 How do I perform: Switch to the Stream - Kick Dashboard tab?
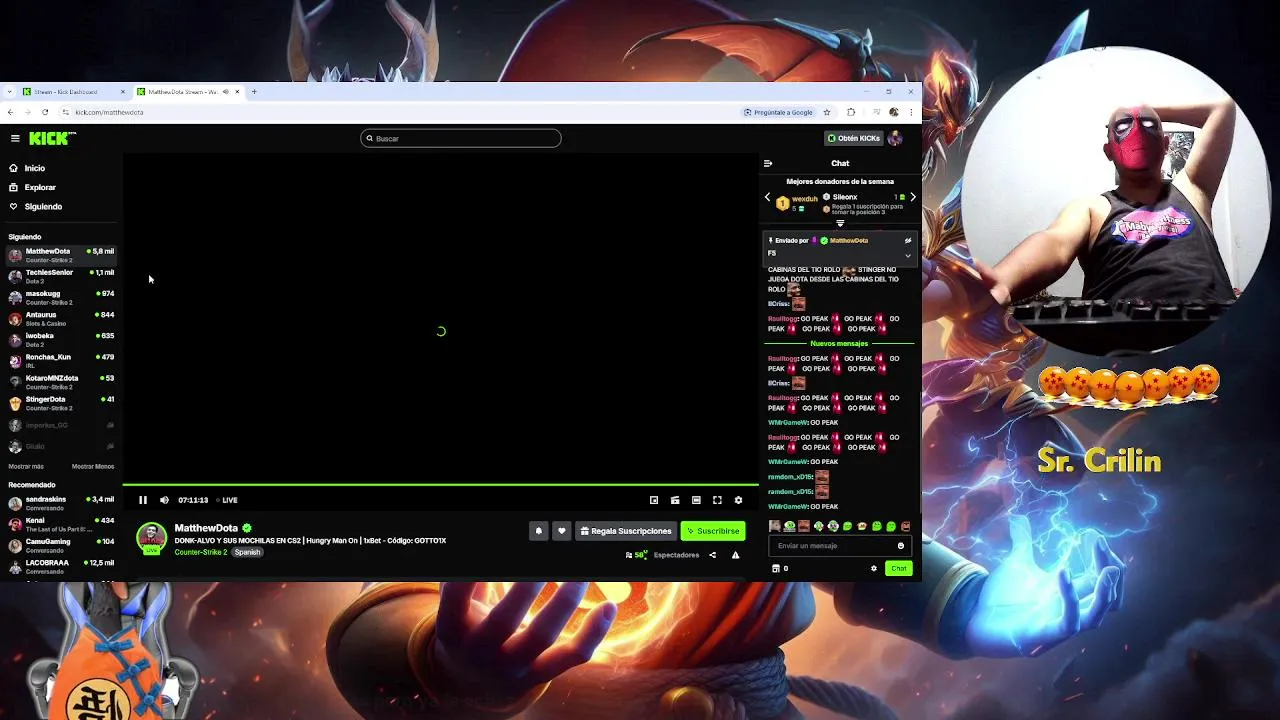[73, 91]
